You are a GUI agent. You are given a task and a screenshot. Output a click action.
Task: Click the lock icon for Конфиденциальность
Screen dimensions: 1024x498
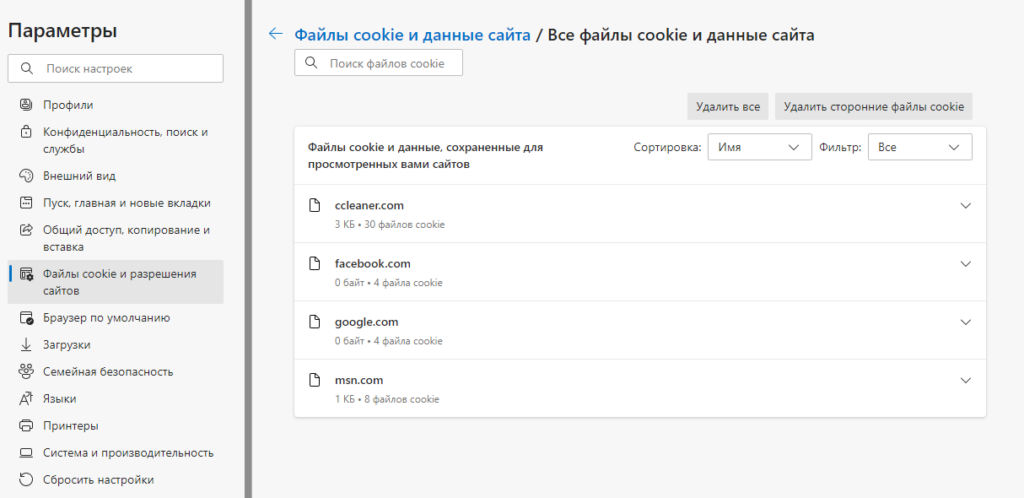[x=27, y=132]
